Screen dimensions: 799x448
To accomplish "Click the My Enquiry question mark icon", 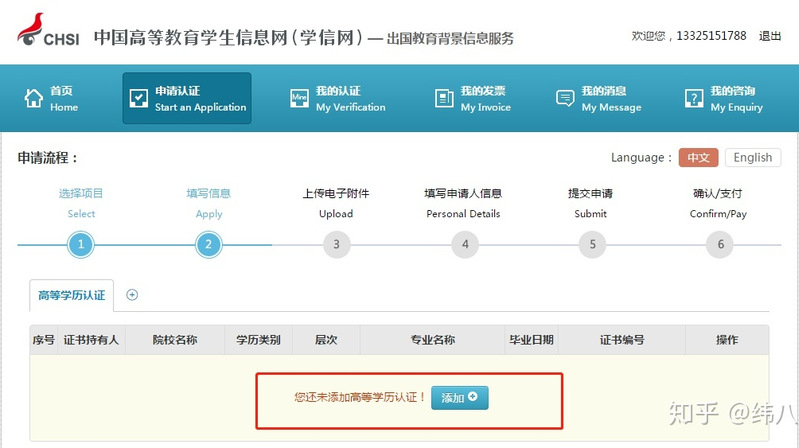I will tap(694, 98).
